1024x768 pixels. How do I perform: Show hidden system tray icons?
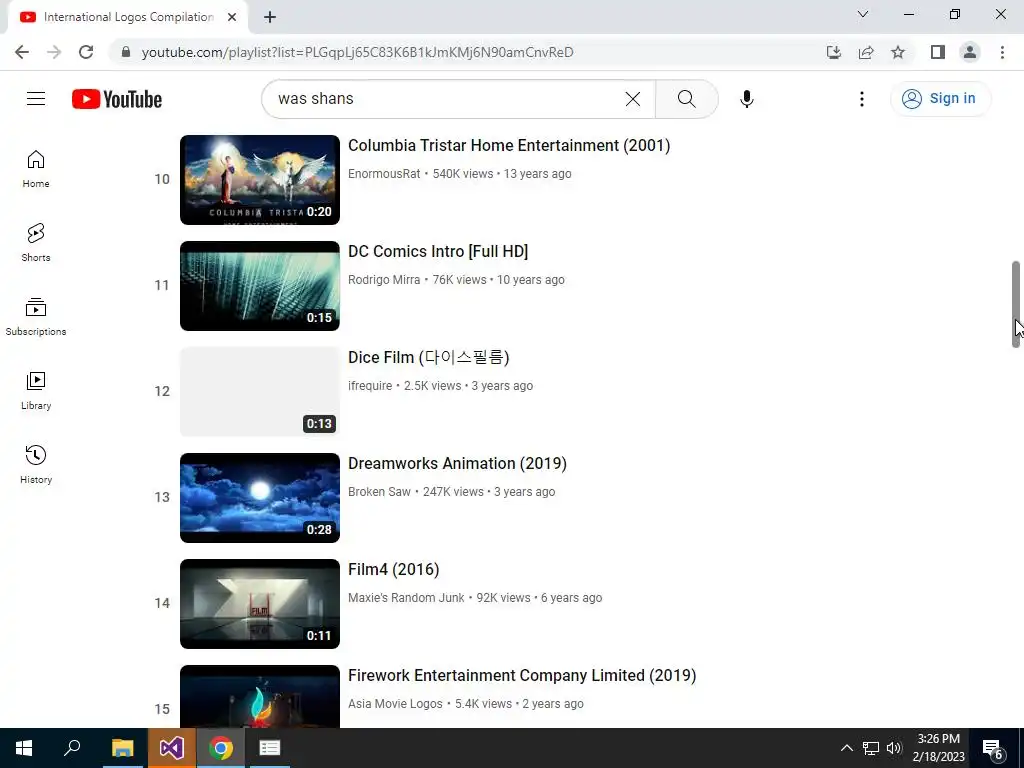click(846, 748)
